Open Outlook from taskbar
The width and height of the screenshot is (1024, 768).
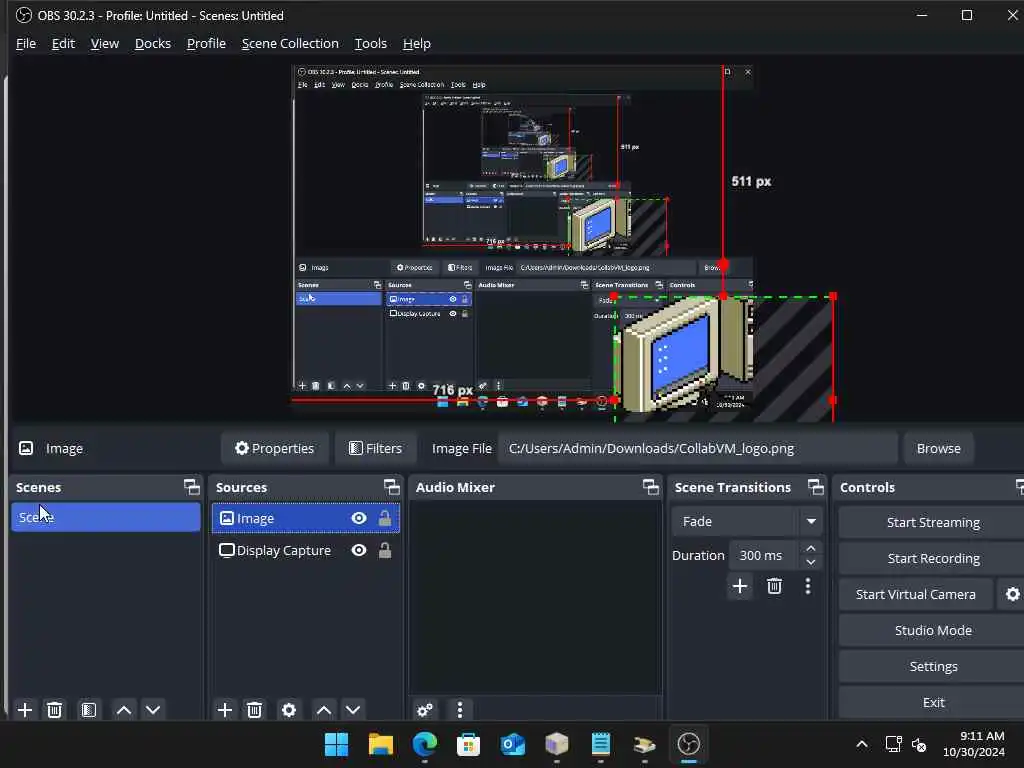[513, 744]
